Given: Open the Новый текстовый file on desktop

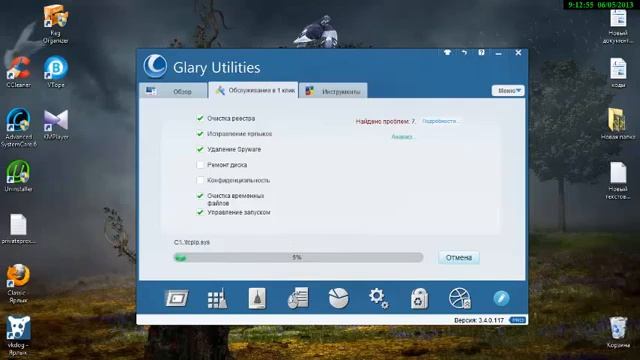Looking at the screenshot, I should pos(618,180).
